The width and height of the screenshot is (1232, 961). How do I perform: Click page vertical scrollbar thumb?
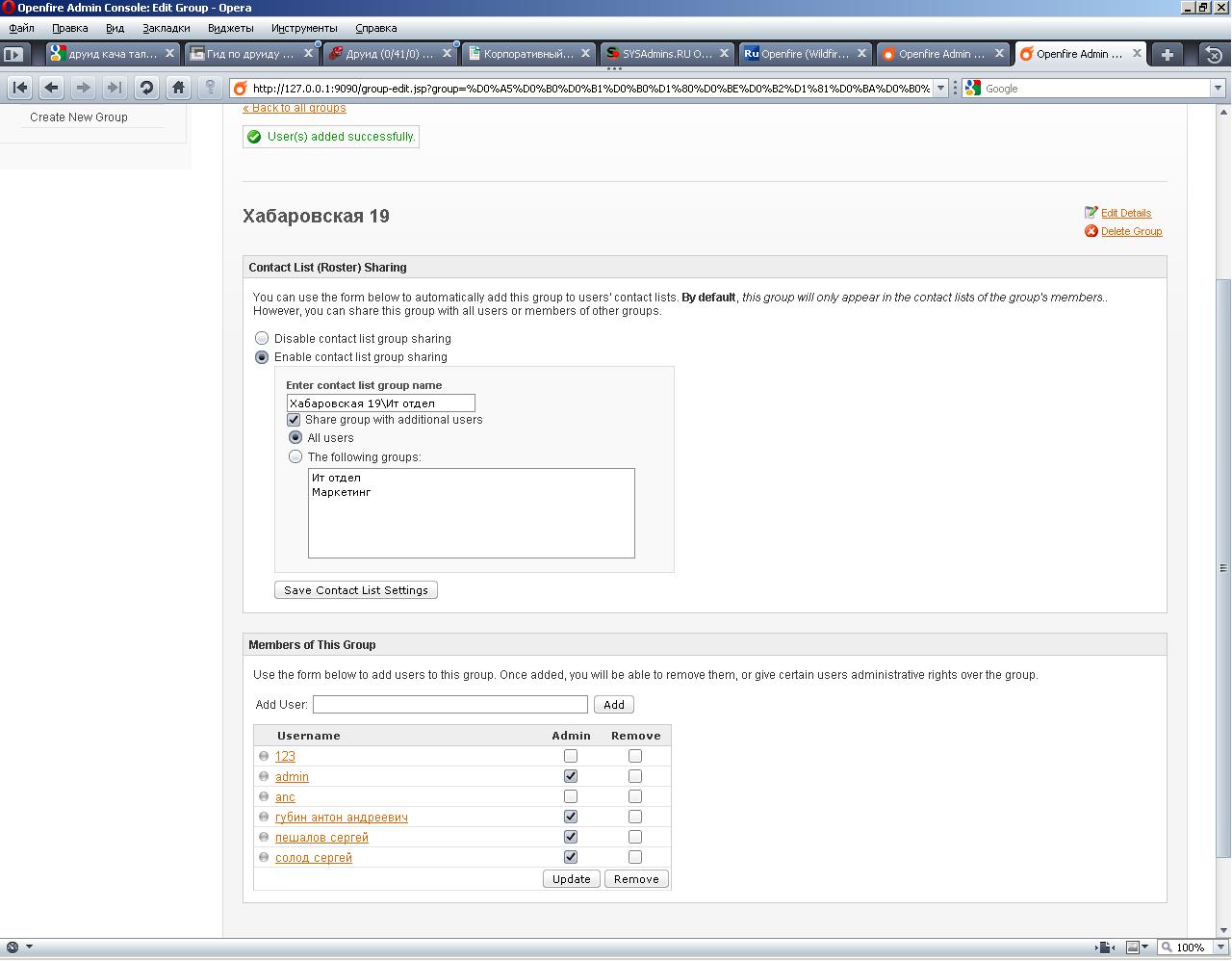click(1224, 568)
